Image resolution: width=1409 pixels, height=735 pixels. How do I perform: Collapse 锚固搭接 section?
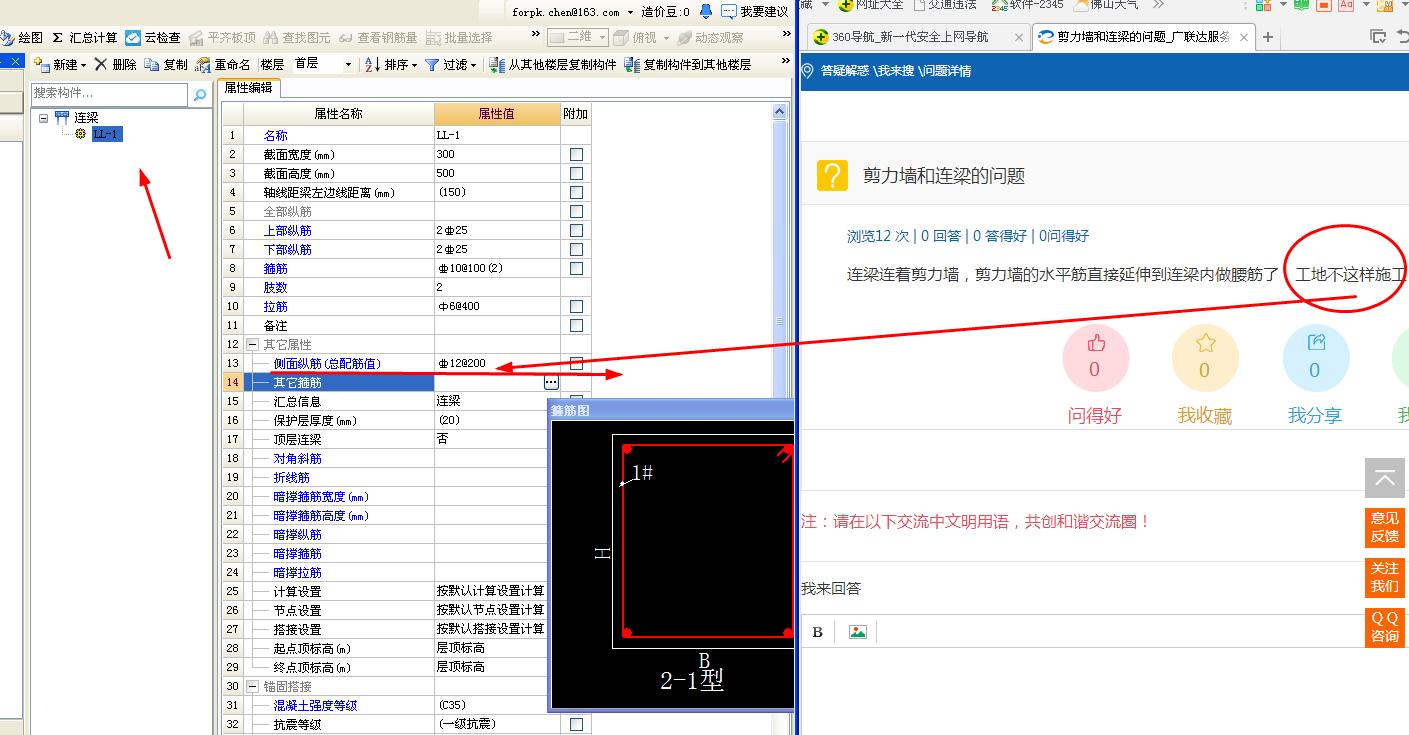(x=253, y=686)
